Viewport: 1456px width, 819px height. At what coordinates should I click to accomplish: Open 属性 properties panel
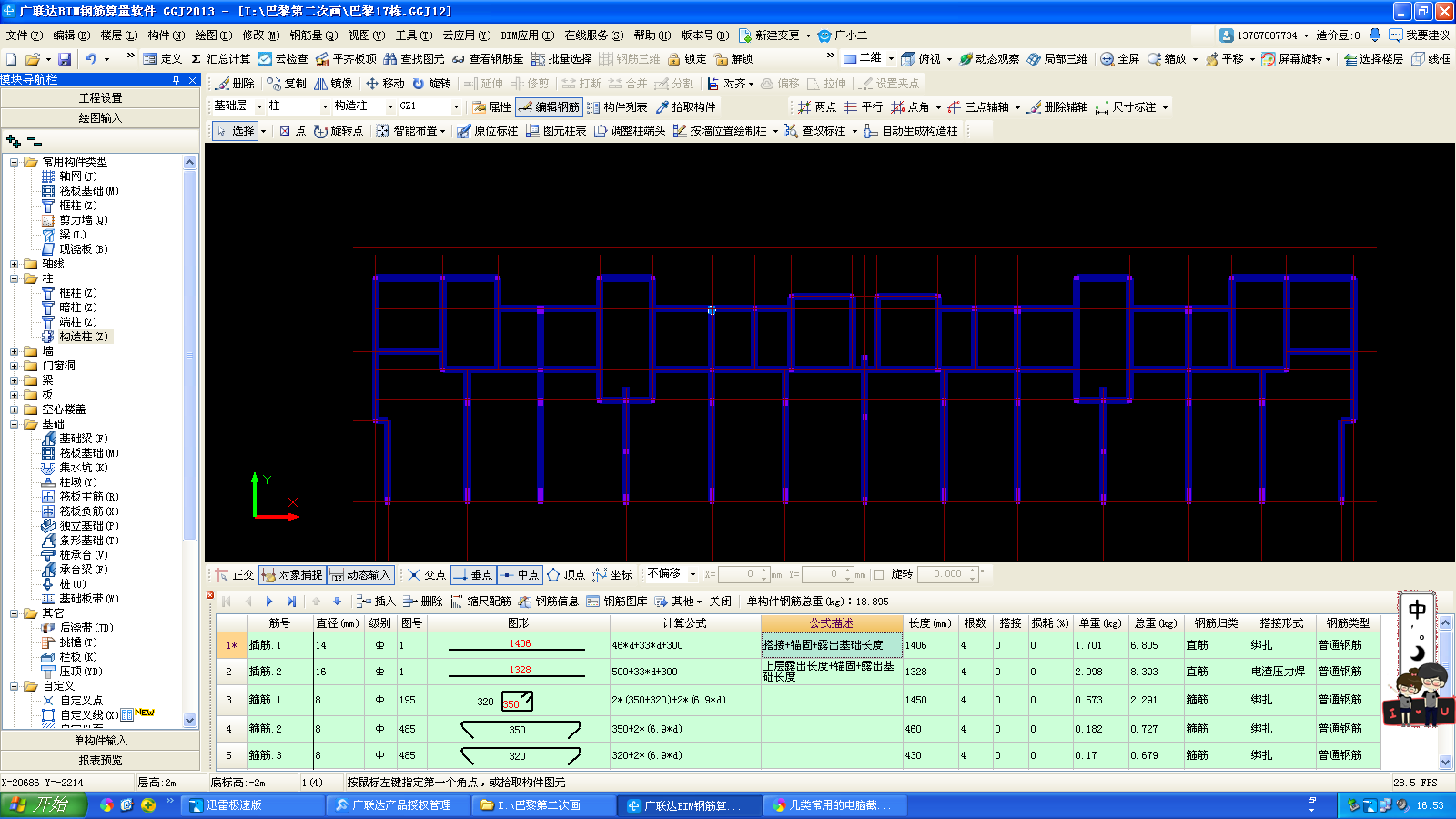click(491, 106)
